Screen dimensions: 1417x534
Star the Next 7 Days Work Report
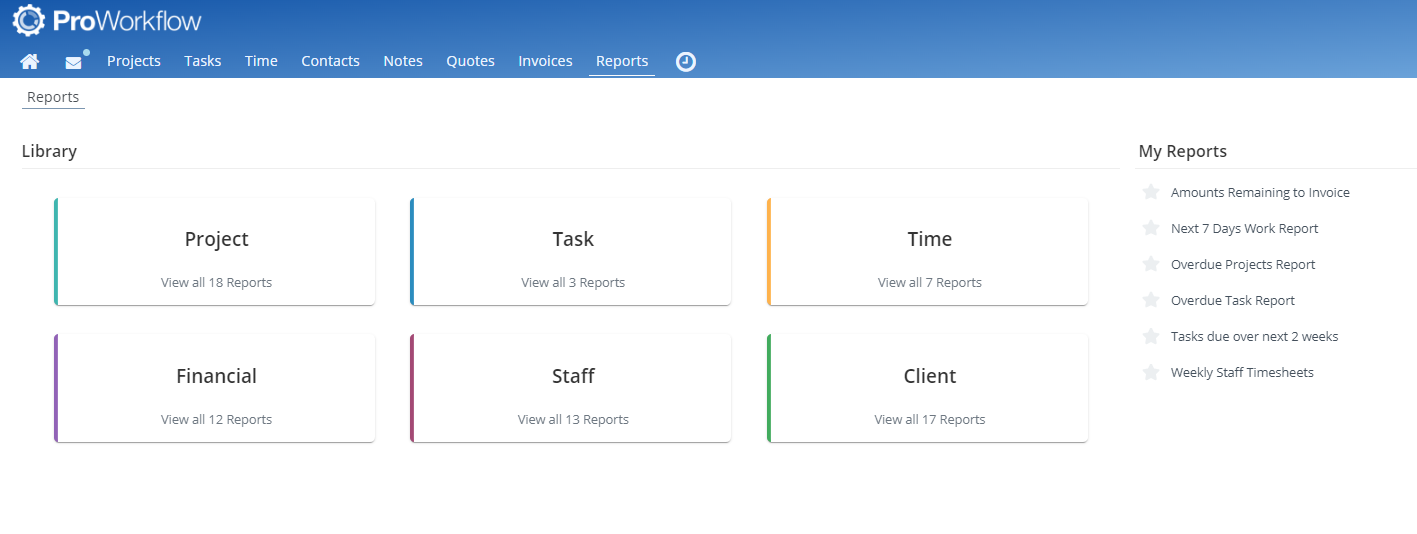point(1151,228)
